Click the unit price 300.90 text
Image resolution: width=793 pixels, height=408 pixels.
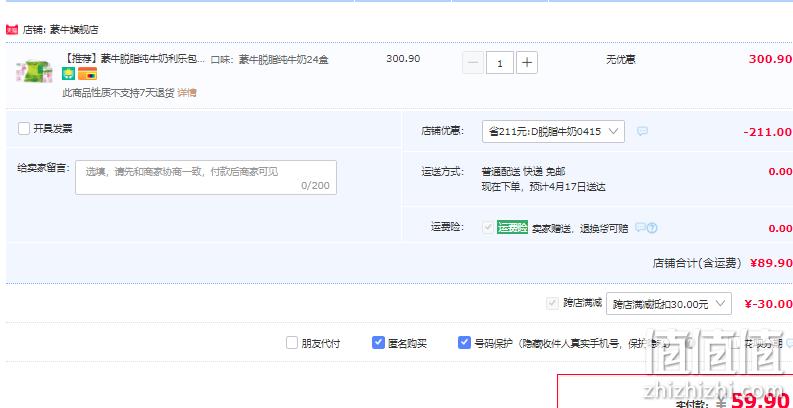click(403, 59)
